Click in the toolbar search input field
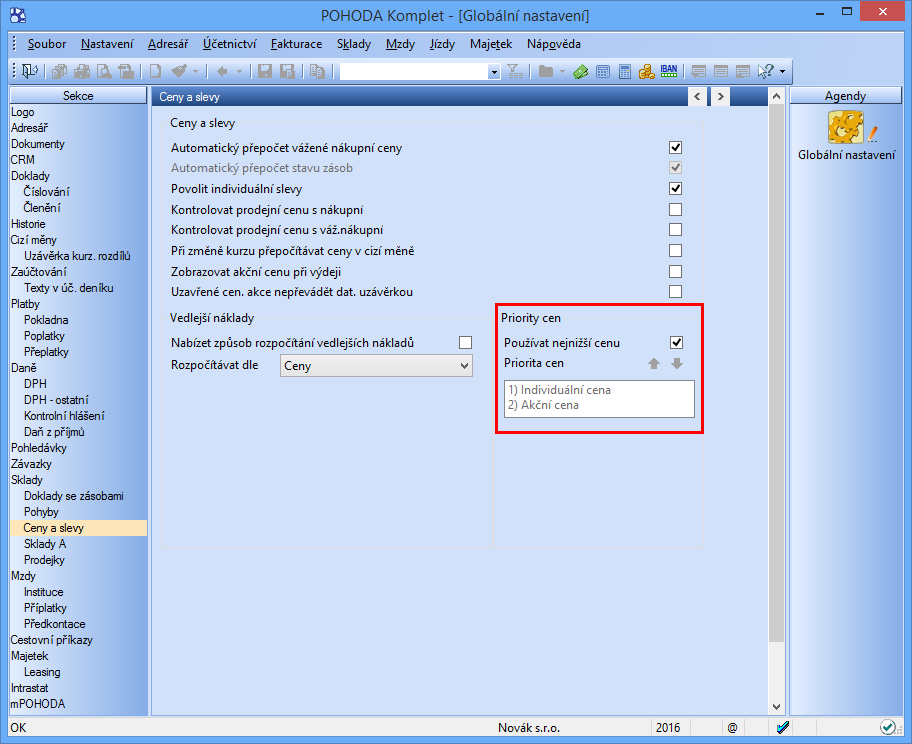This screenshot has width=912, height=744. [414, 72]
